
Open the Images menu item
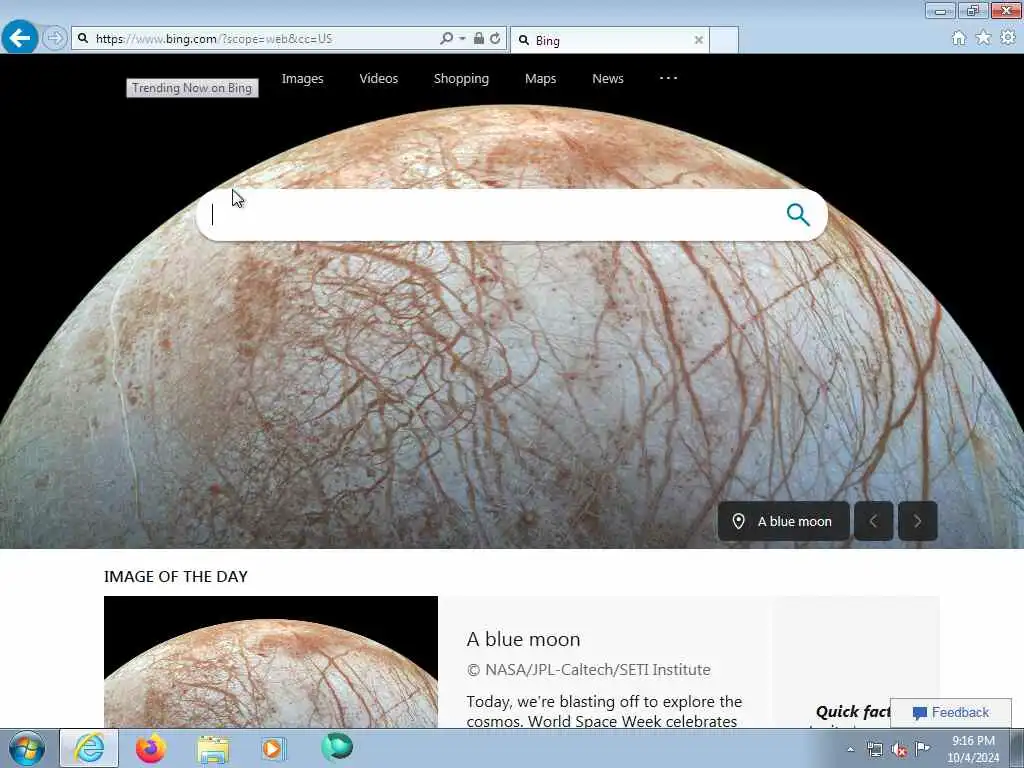point(302,78)
